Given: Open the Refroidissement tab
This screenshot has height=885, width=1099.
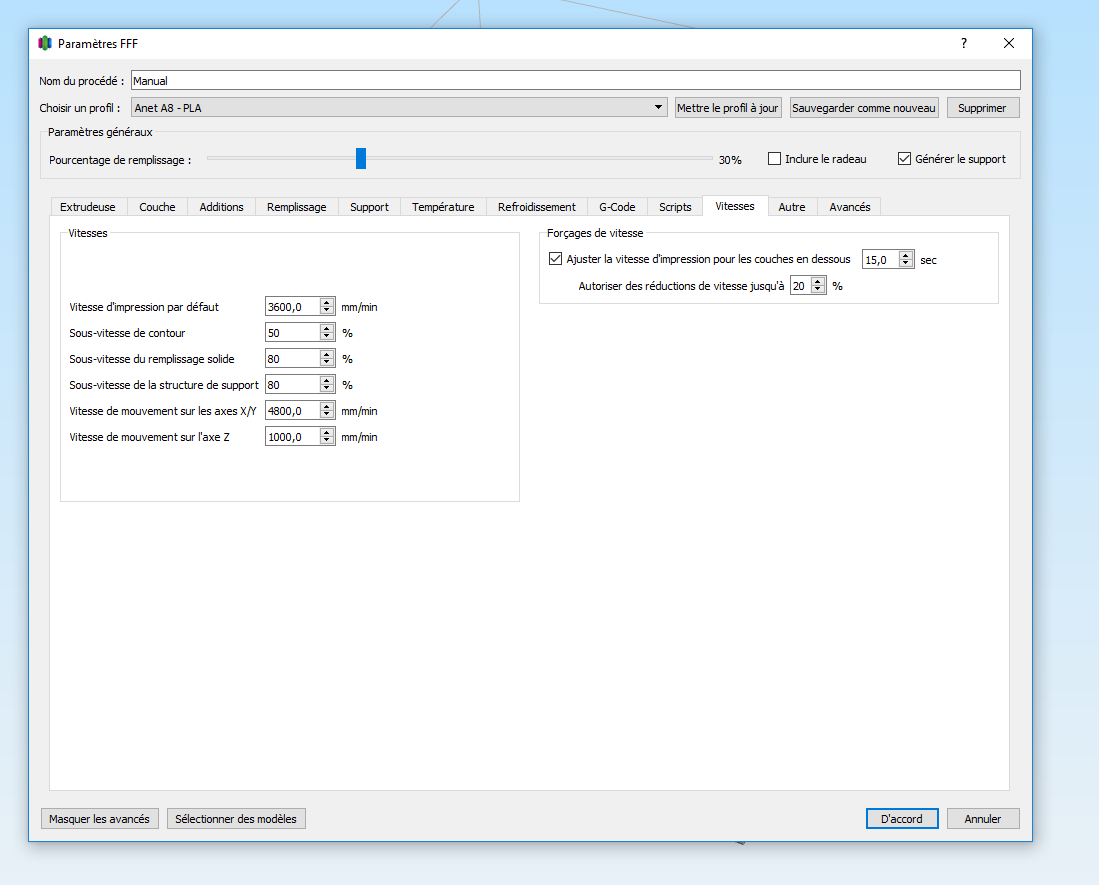Looking at the screenshot, I should coord(537,207).
